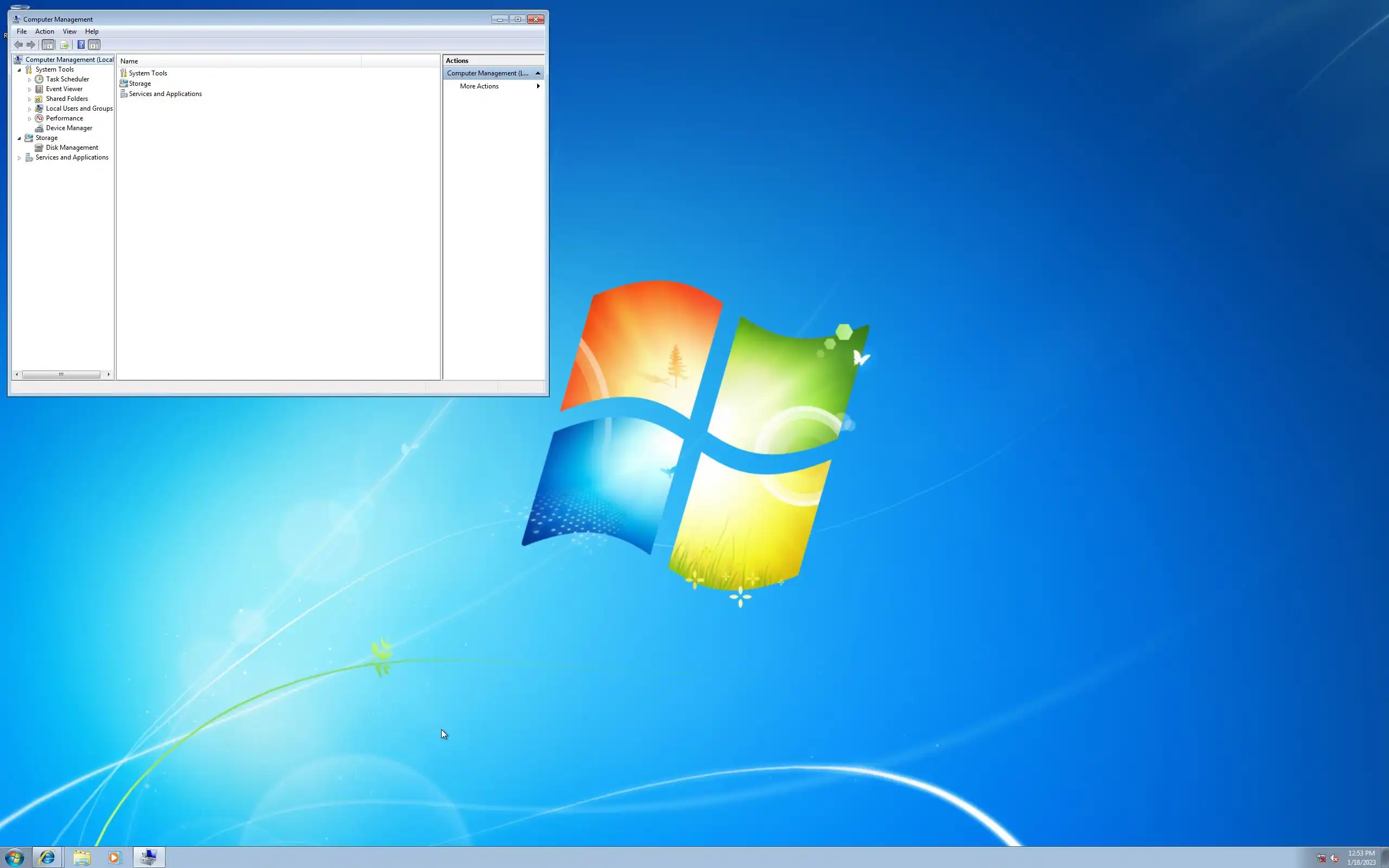Click the tree pane horizontal scrollbar right arrow

point(109,374)
